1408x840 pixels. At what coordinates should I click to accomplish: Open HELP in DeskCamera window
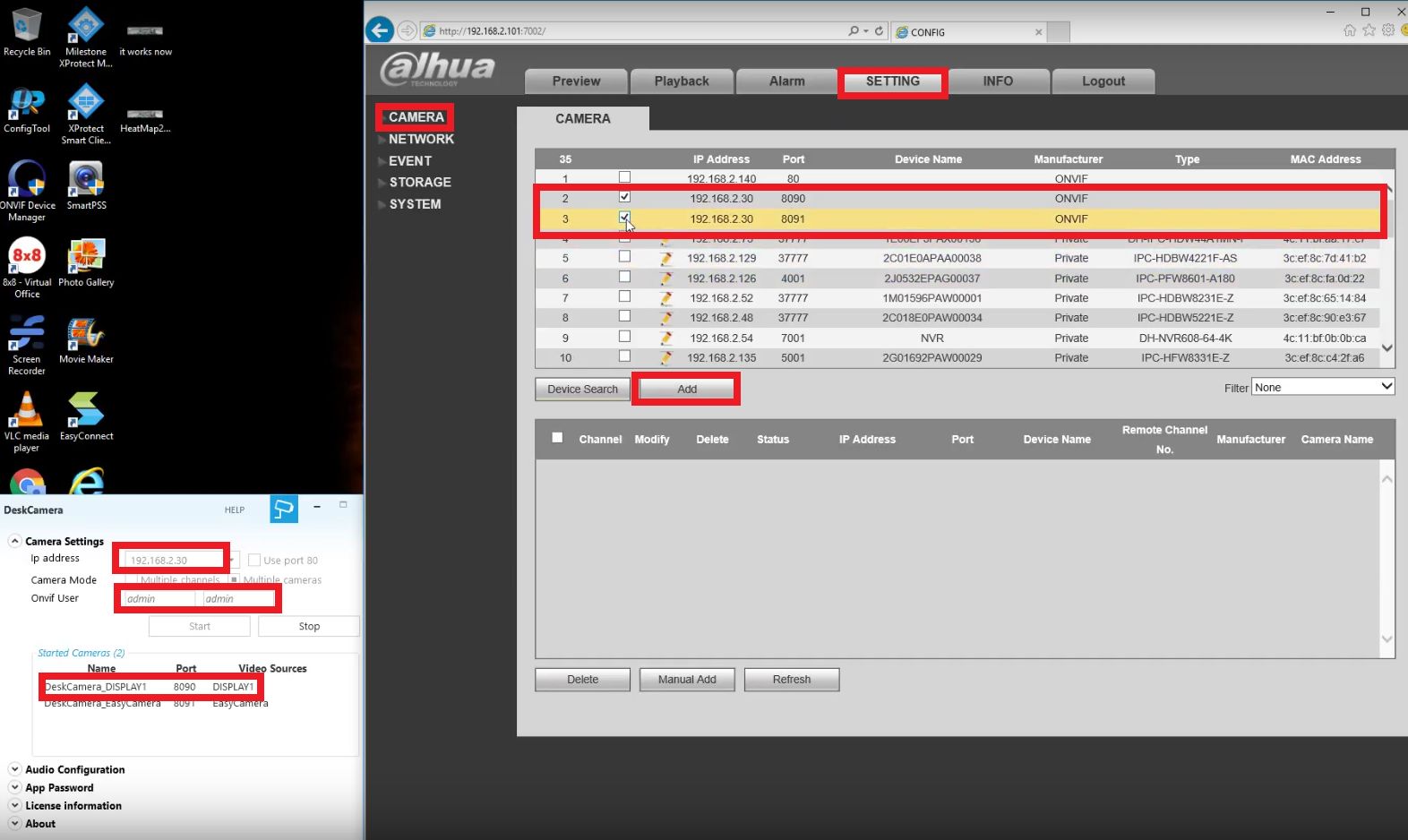click(x=235, y=510)
